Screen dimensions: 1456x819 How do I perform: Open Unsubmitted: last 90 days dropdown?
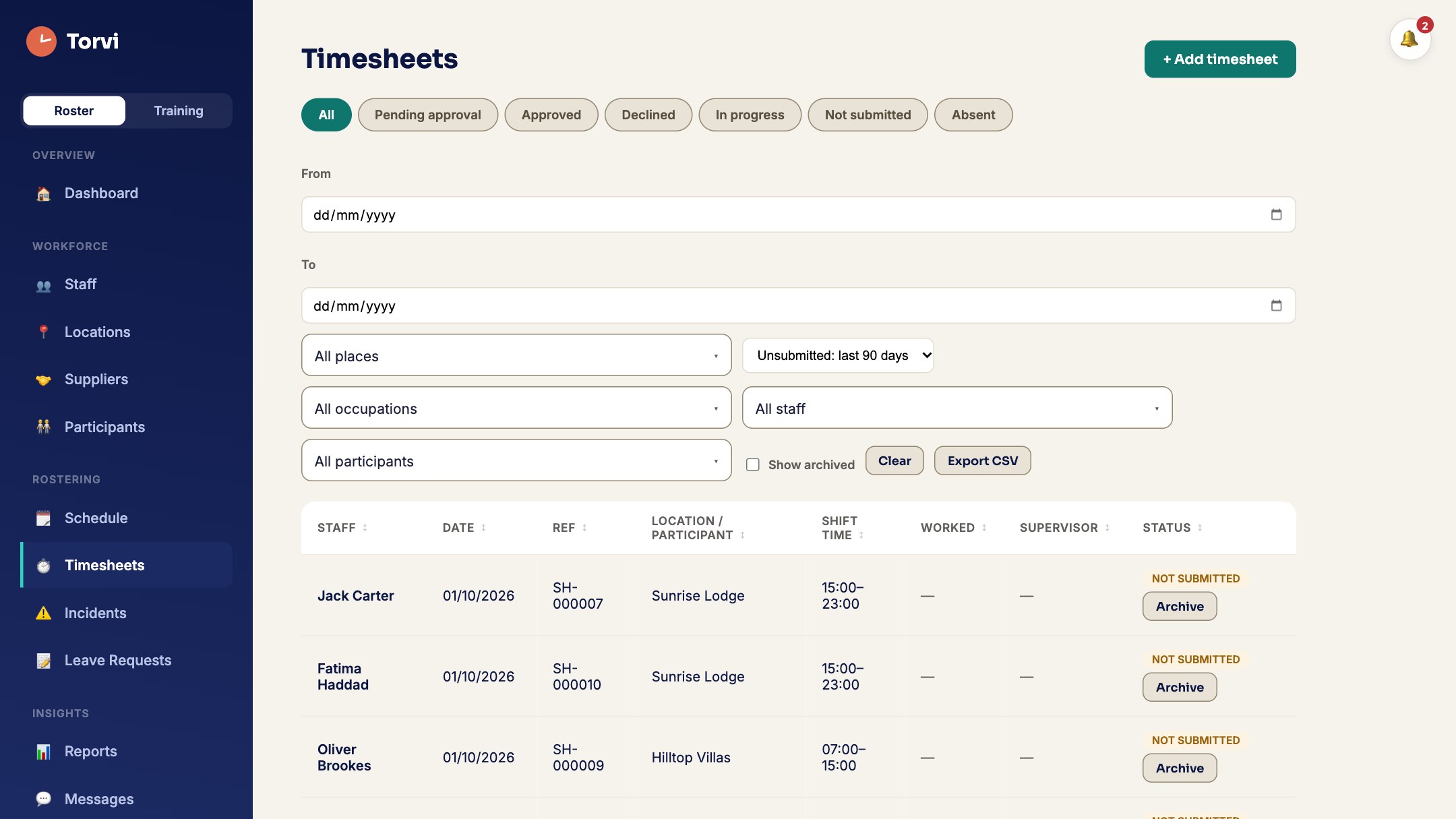point(838,355)
